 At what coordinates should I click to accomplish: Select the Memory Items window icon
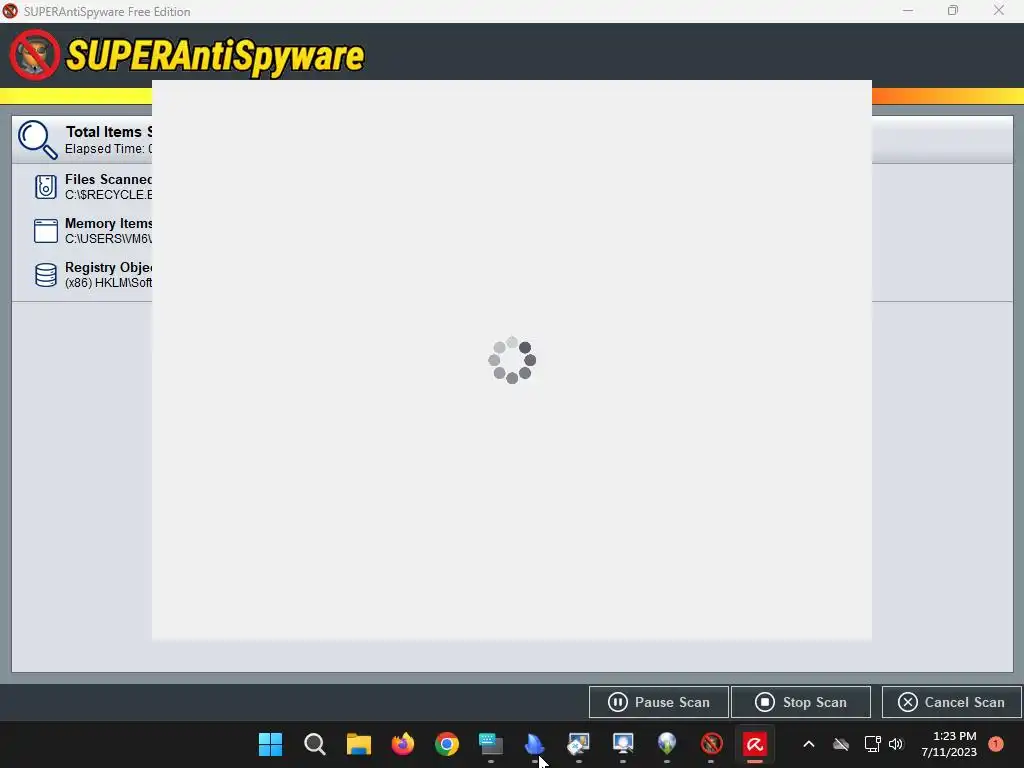click(x=45, y=231)
